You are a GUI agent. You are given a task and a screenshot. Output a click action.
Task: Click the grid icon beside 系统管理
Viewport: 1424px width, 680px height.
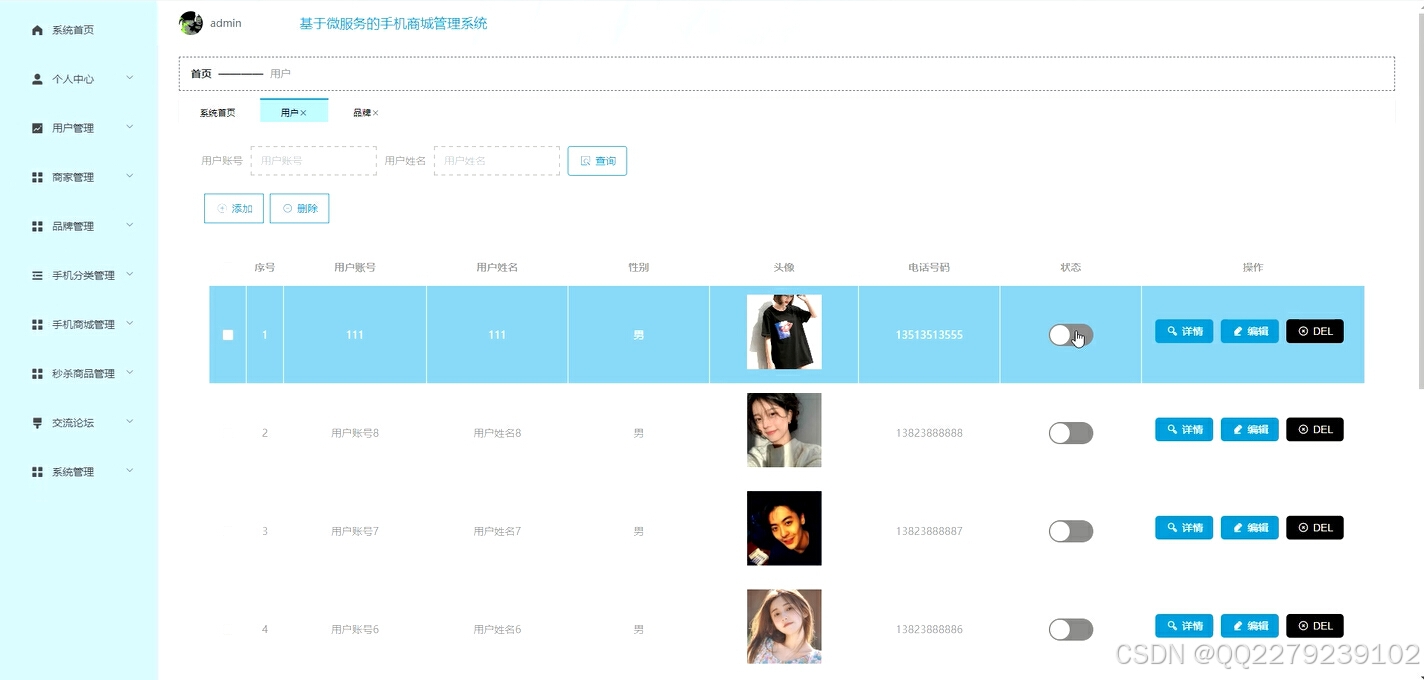(38, 471)
